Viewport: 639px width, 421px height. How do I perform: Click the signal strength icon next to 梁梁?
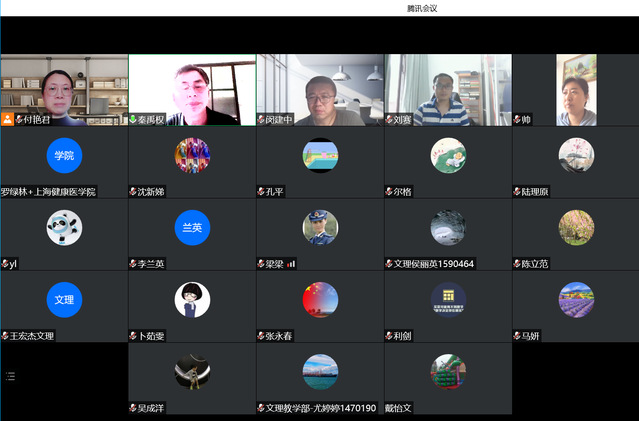292,264
